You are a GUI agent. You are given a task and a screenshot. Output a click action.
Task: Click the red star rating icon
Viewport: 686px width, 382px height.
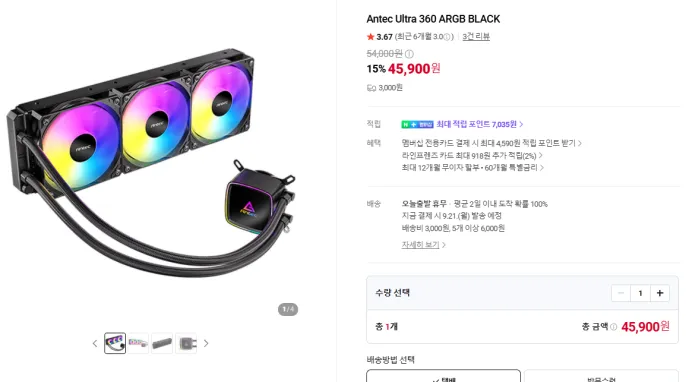371,37
